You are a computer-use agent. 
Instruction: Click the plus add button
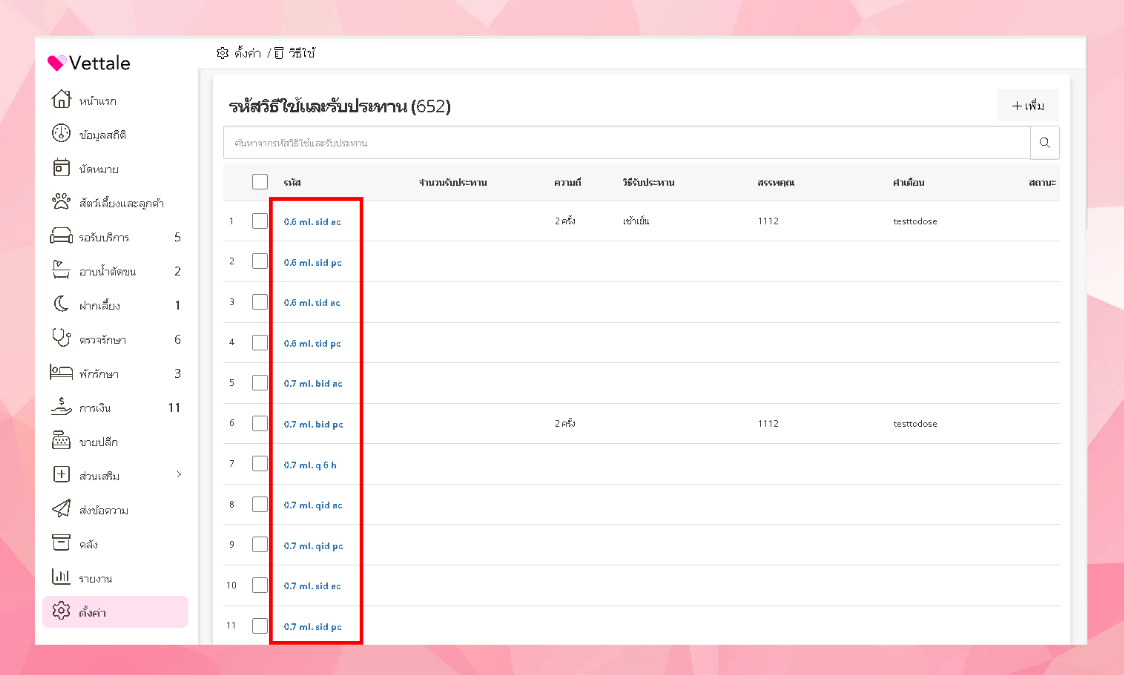1027,106
